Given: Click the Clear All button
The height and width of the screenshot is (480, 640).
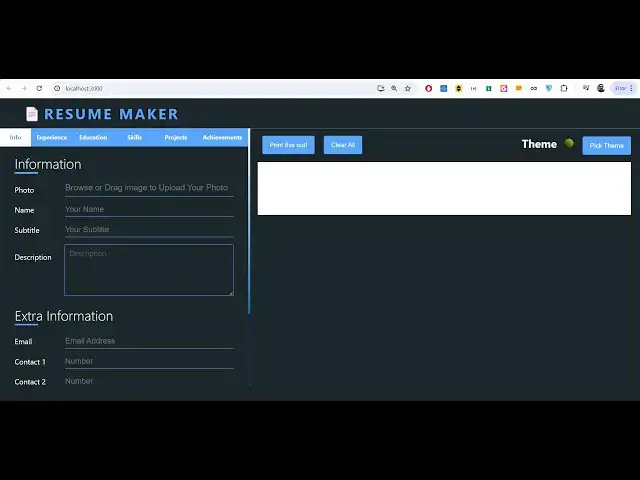Looking at the screenshot, I should pos(343,145).
